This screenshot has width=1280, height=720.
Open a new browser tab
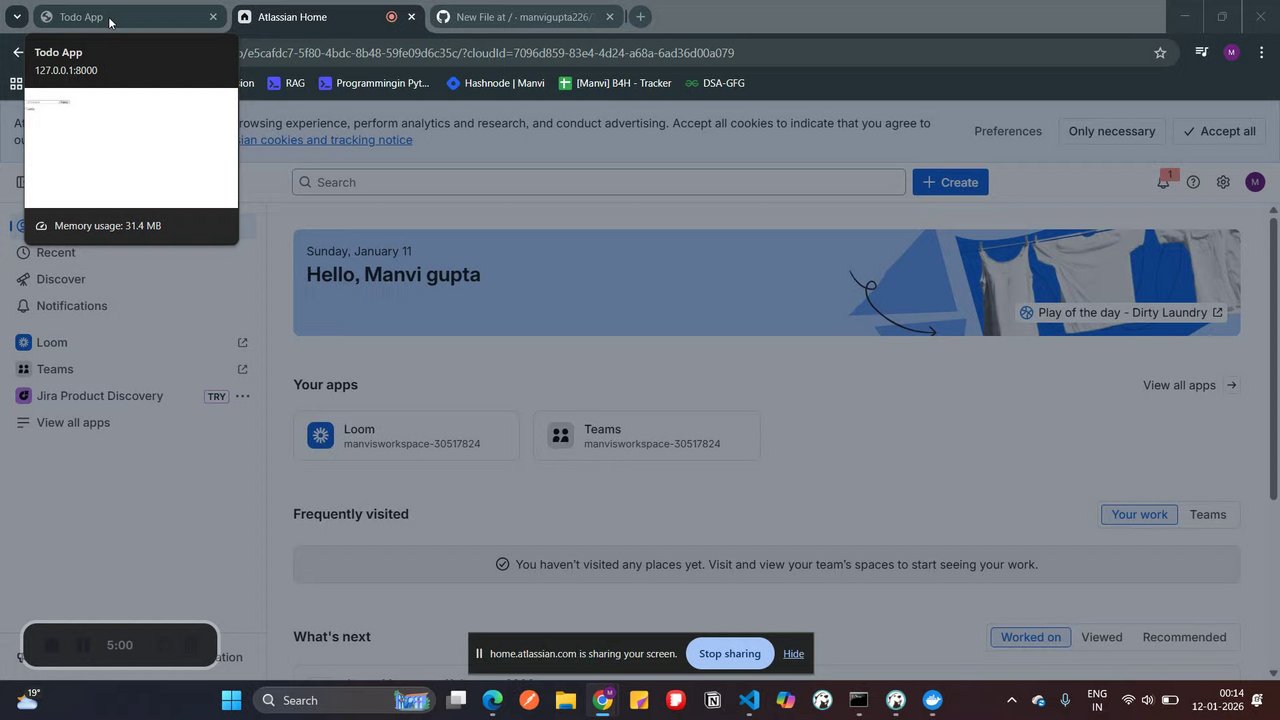coord(640,17)
